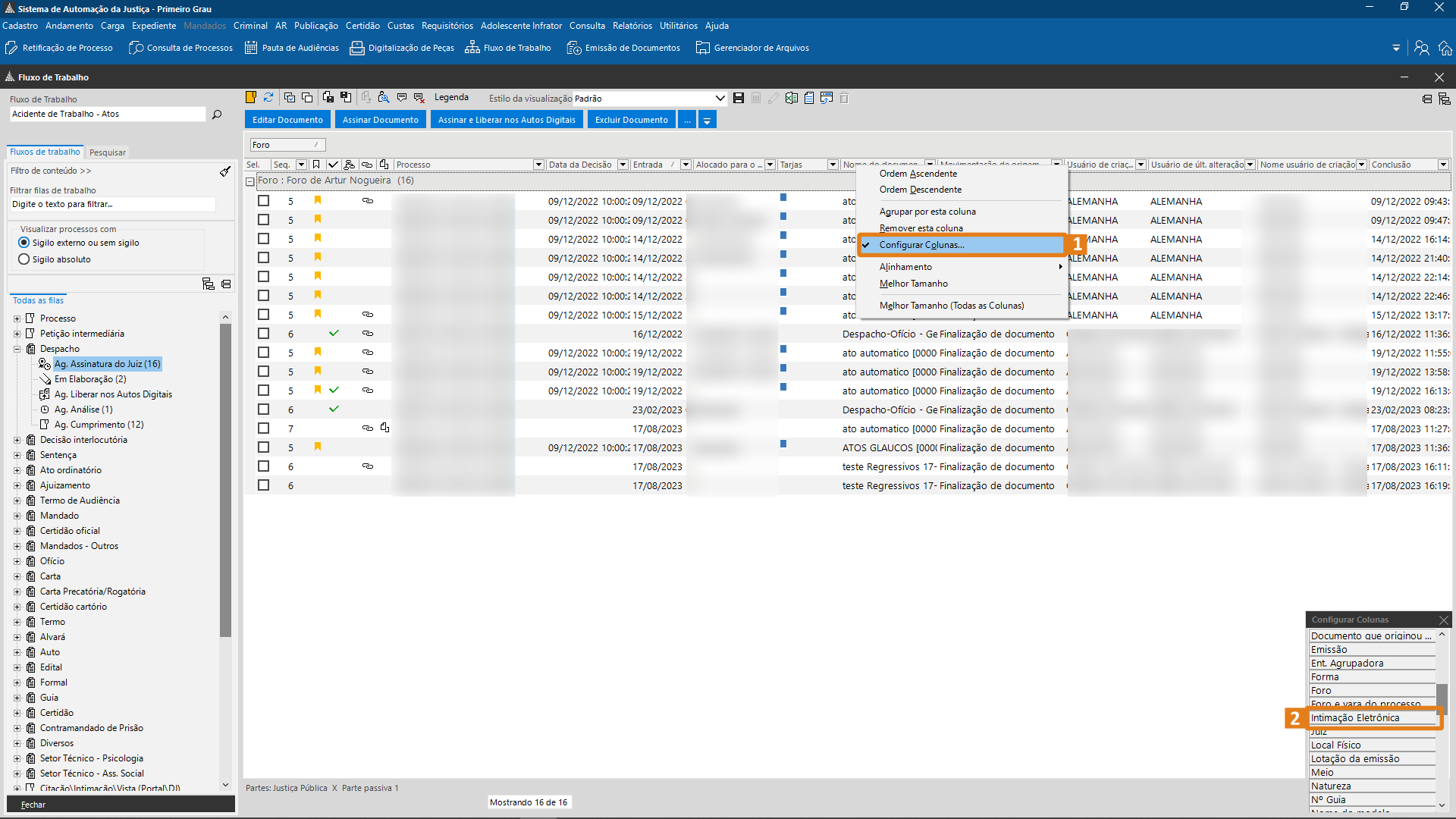Check the first row's selection checkbox
The width and height of the screenshot is (1456, 819).
tap(263, 201)
